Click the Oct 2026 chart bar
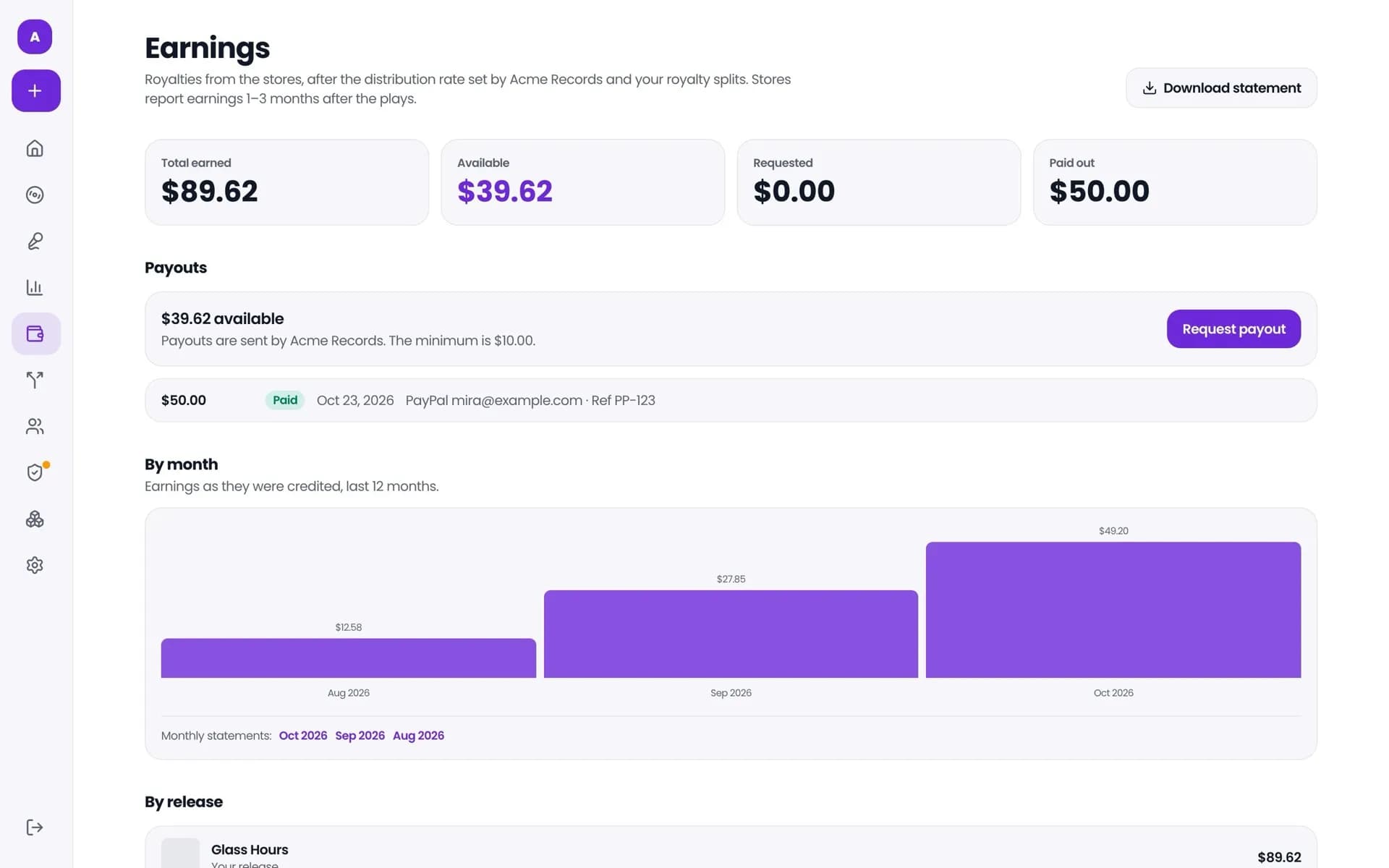This screenshot has height=868, width=1389. [x=1113, y=610]
